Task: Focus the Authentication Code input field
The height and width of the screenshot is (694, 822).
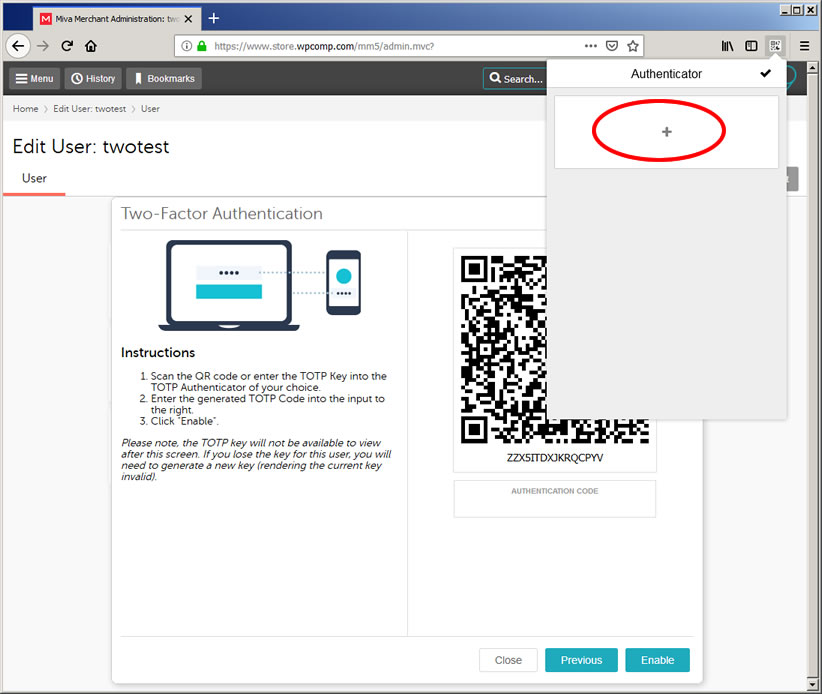Action: [555, 504]
